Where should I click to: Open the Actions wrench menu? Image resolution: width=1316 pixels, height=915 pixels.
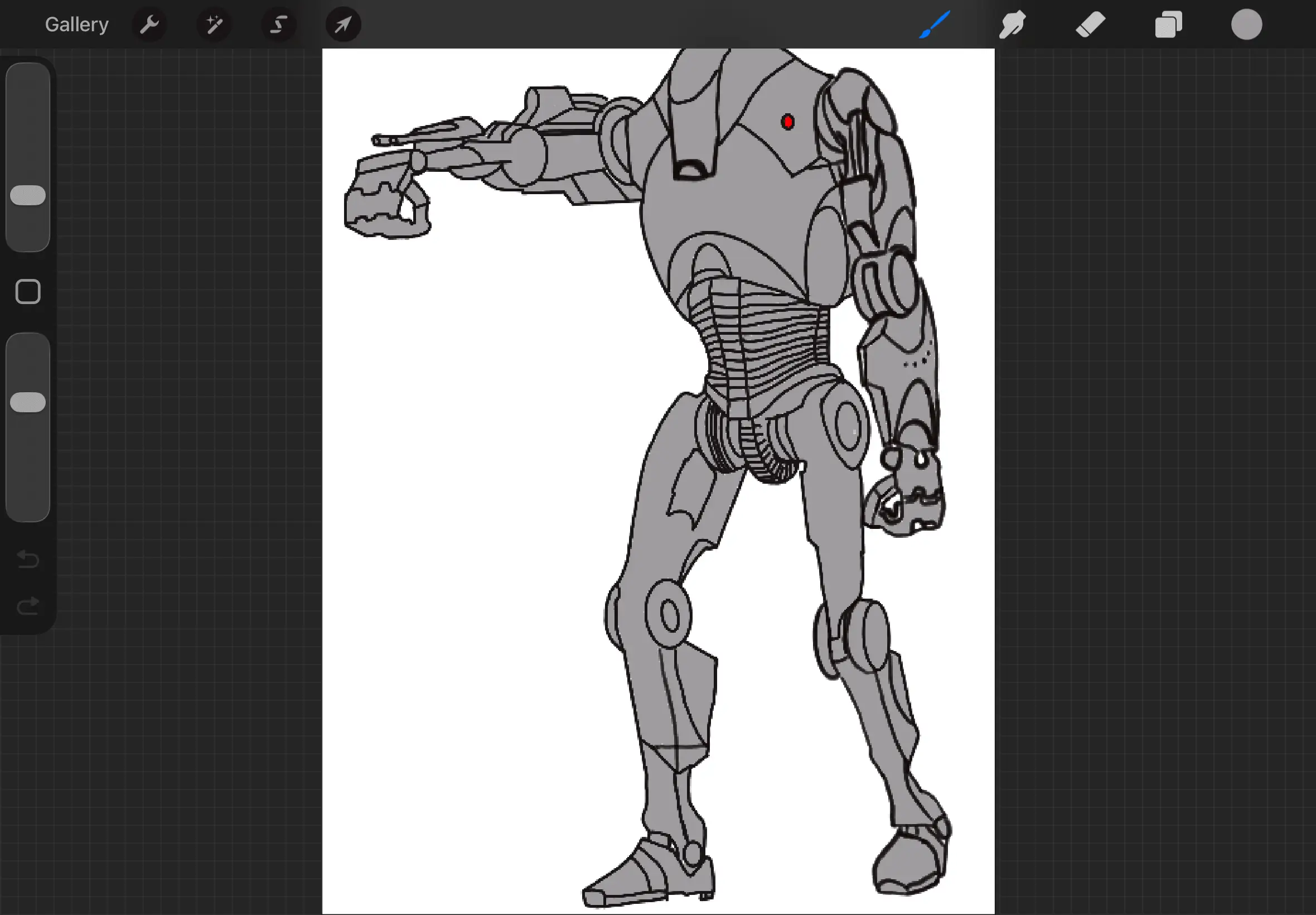pos(149,25)
